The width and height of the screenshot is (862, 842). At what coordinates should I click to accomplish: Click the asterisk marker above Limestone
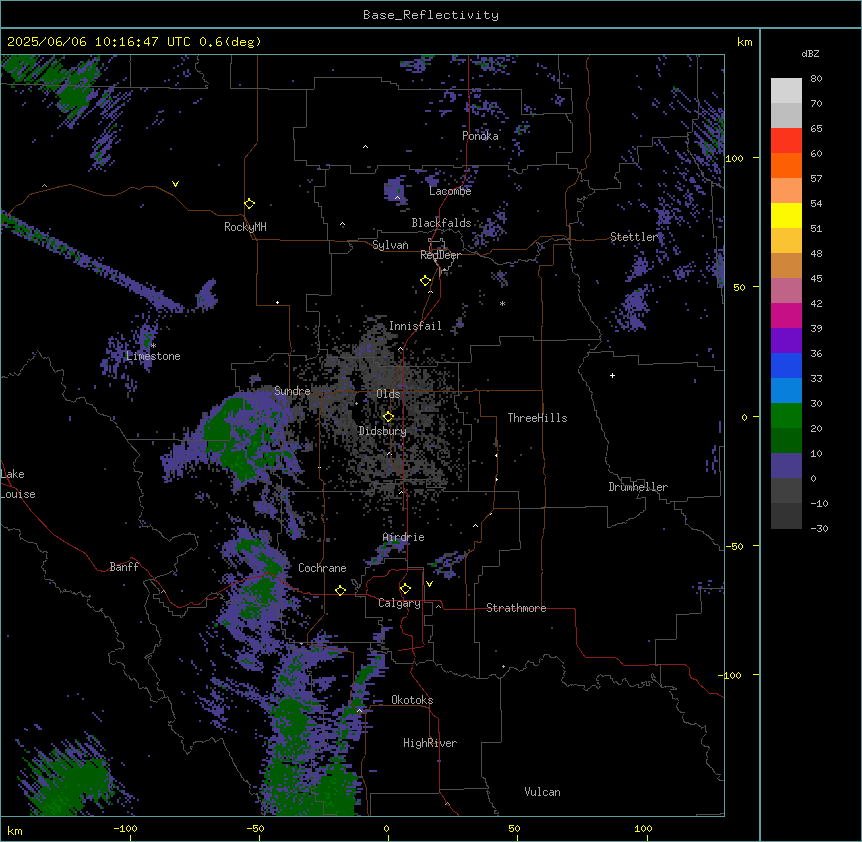pyautogui.click(x=154, y=346)
